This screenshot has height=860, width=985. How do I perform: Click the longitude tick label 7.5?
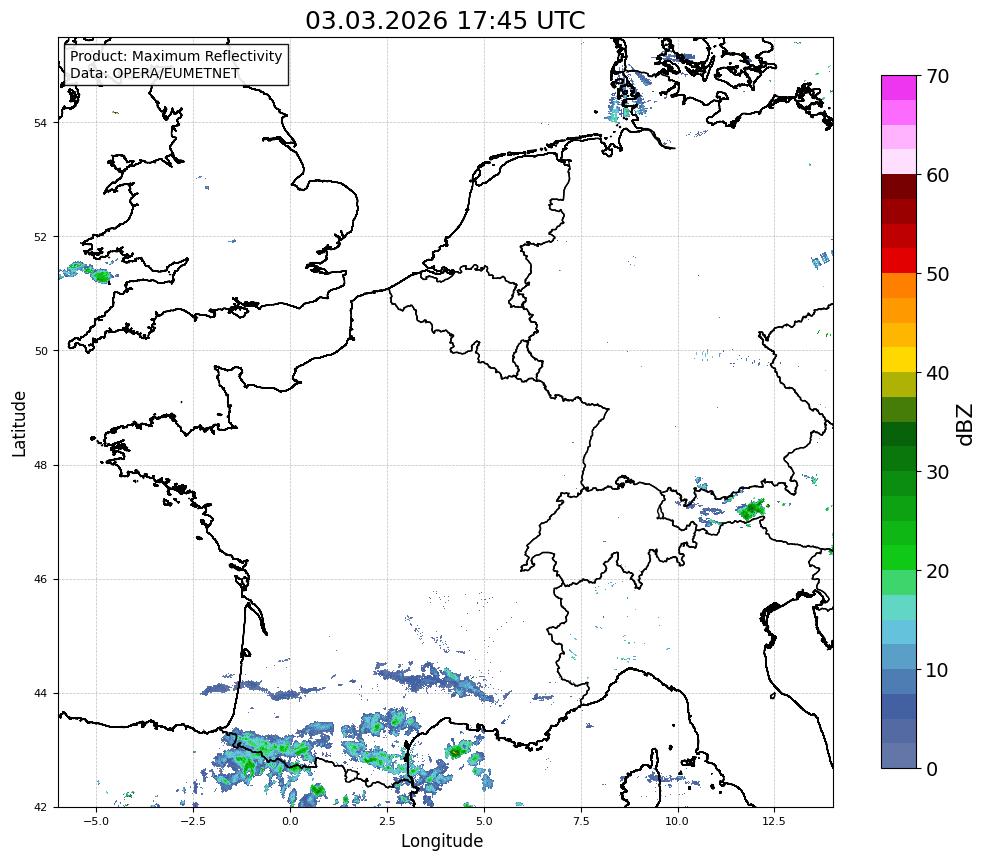pos(581,821)
